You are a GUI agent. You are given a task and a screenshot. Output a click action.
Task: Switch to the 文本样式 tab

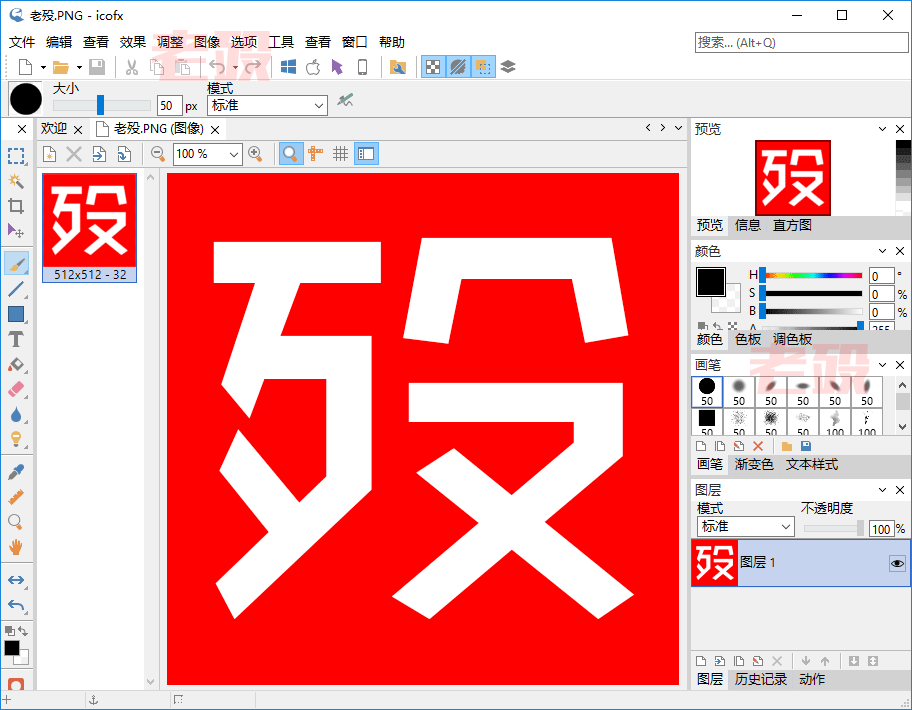[x=812, y=465]
